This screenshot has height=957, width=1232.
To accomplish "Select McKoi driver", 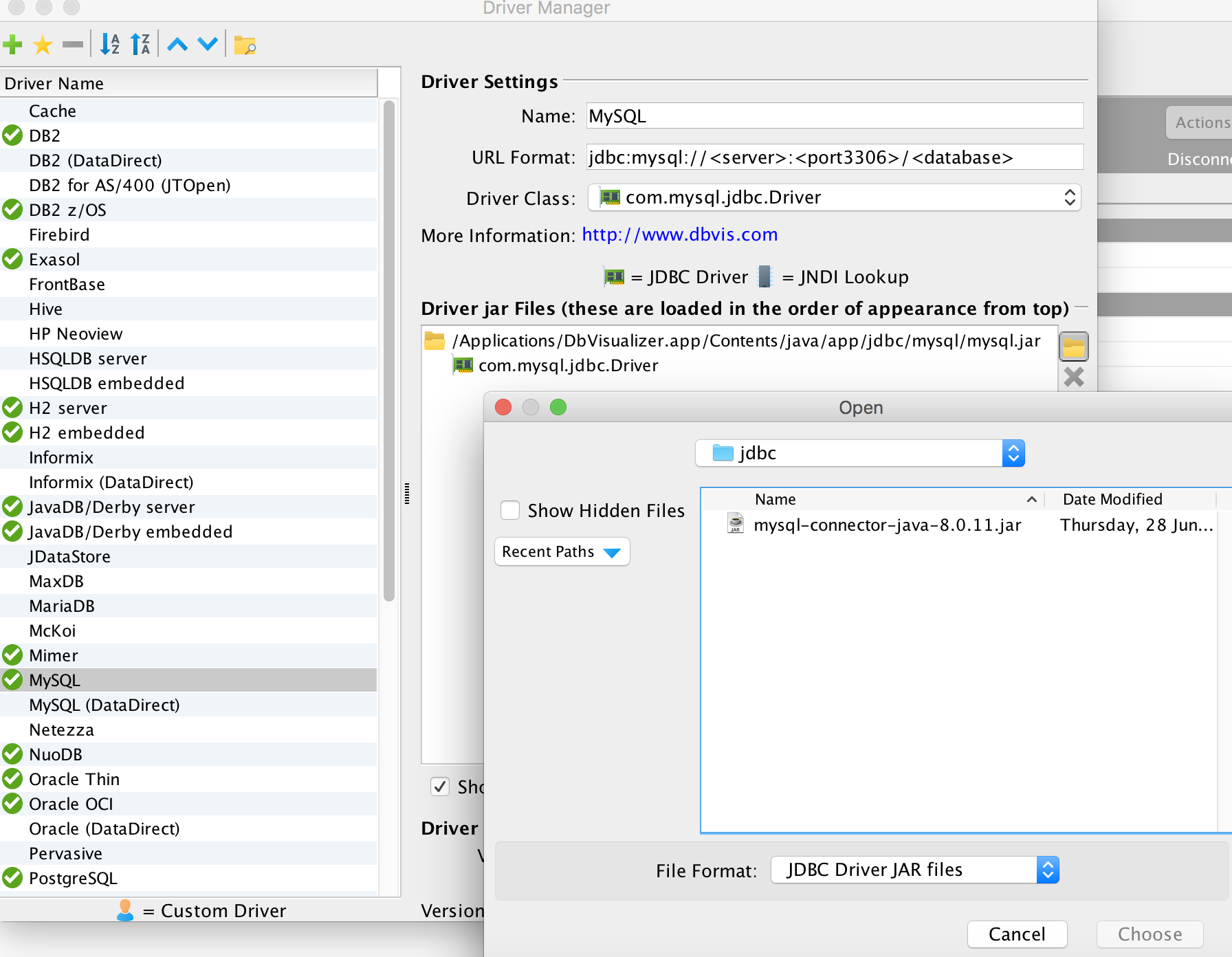I will click(x=188, y=630).
